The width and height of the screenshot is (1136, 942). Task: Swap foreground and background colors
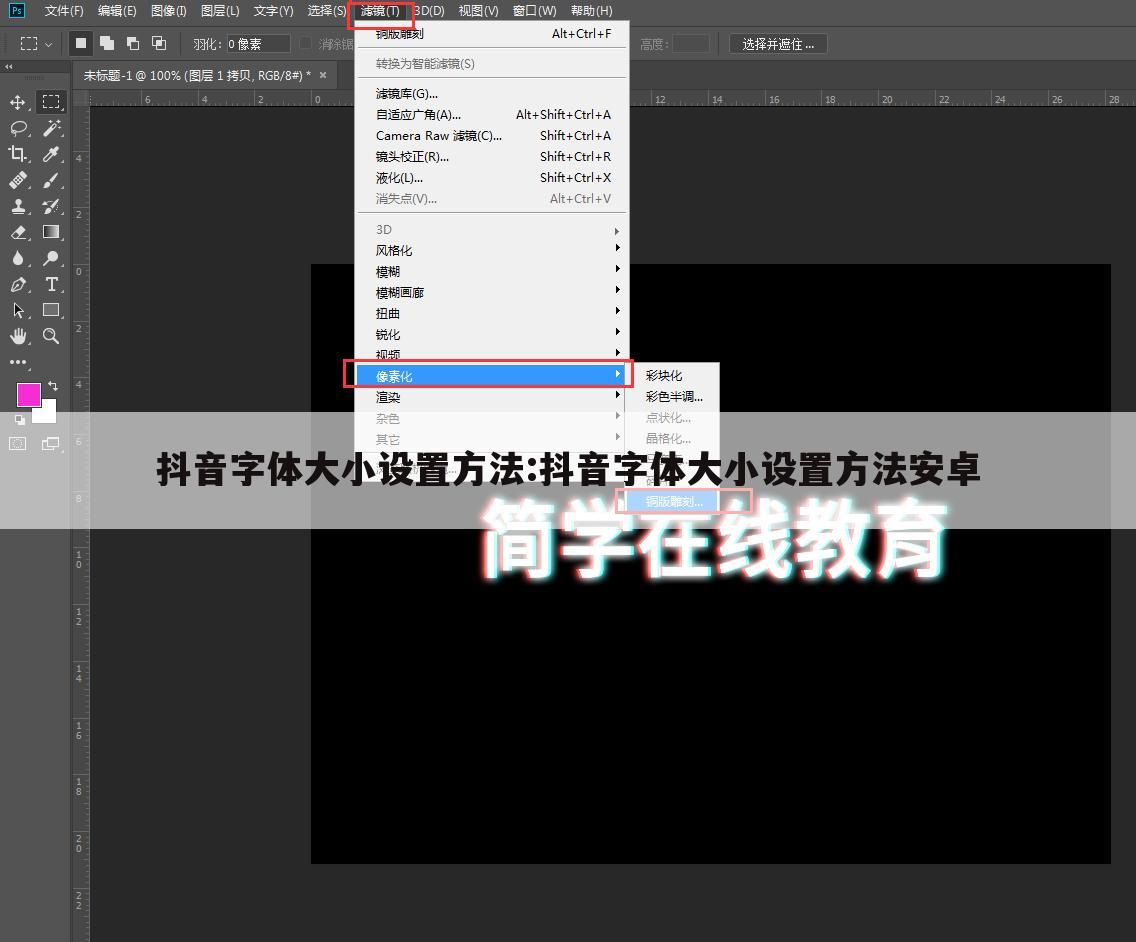point(52,385)
